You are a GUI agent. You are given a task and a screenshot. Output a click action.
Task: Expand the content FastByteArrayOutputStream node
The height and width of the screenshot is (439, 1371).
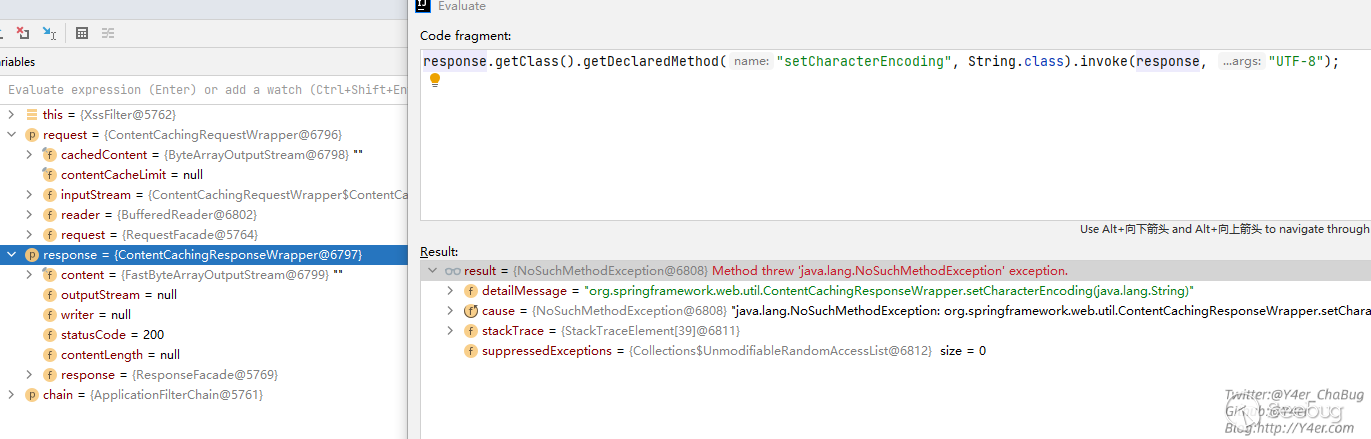click(x=30, y=275)
